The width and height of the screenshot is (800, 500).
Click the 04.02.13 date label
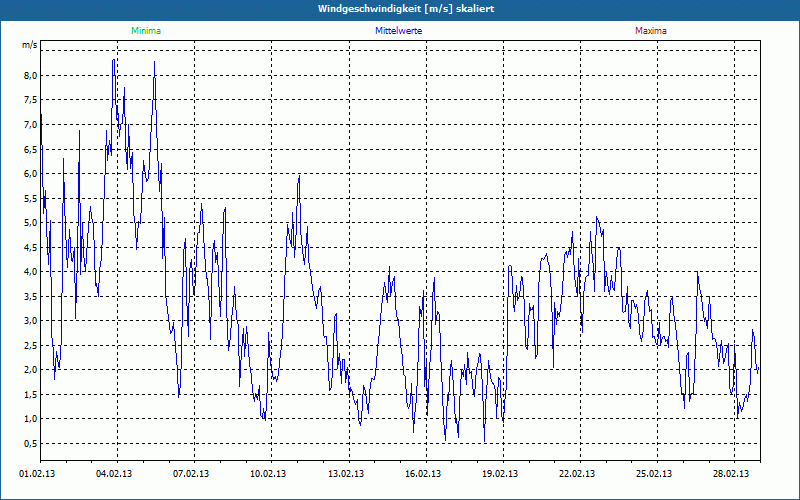point(114,473)
